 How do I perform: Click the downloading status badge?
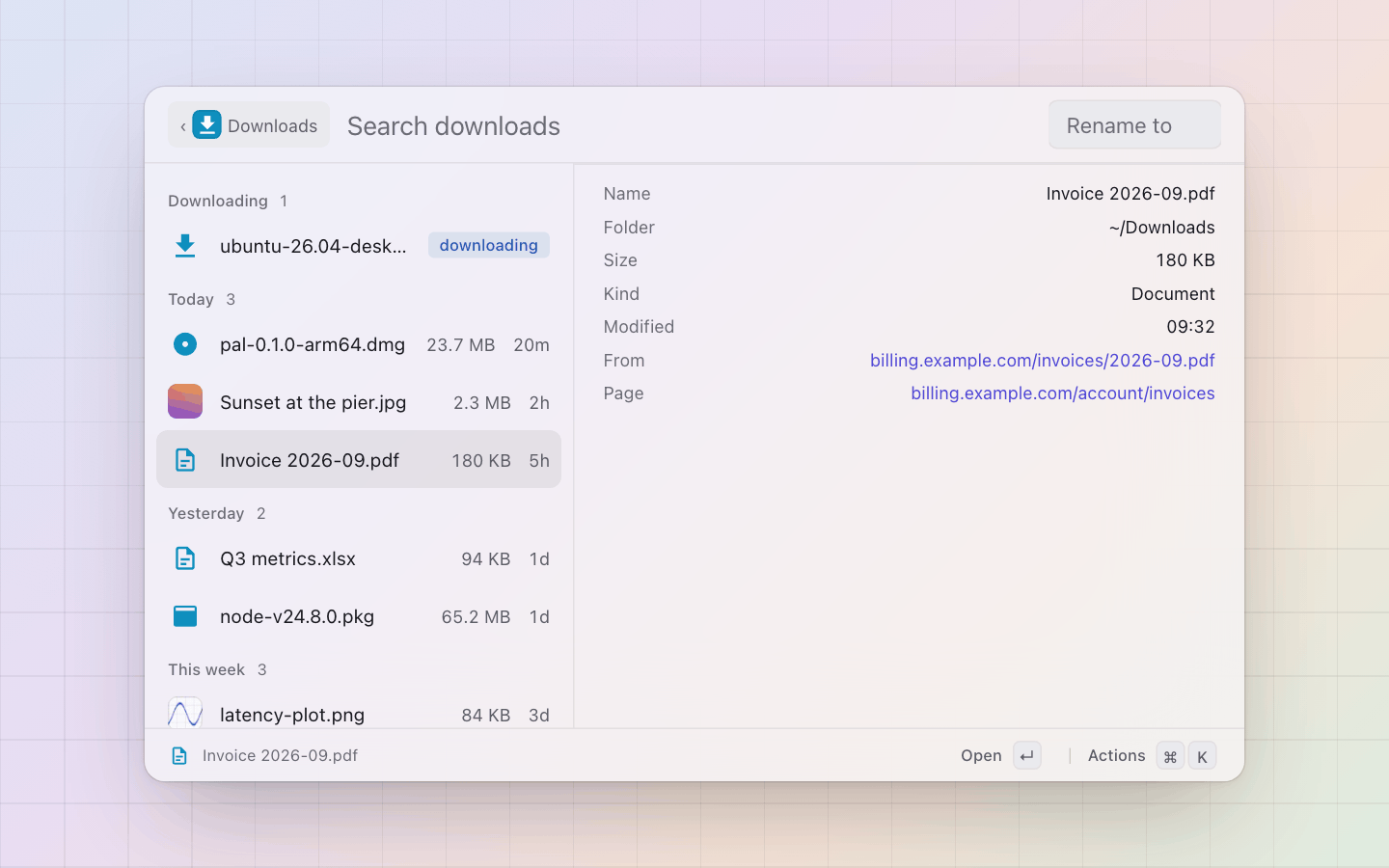(x=489, y=246)
